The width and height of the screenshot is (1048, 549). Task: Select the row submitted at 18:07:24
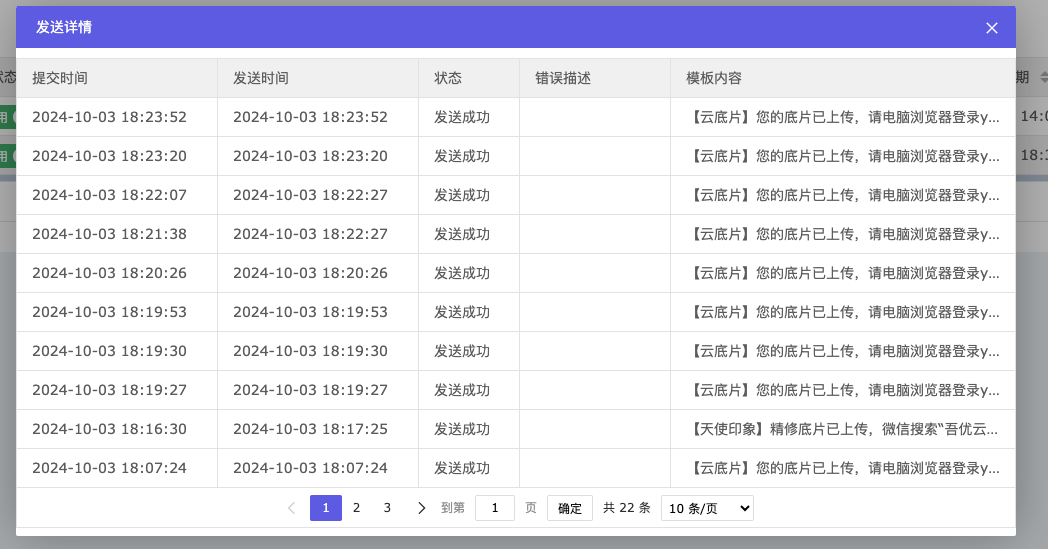109,468
